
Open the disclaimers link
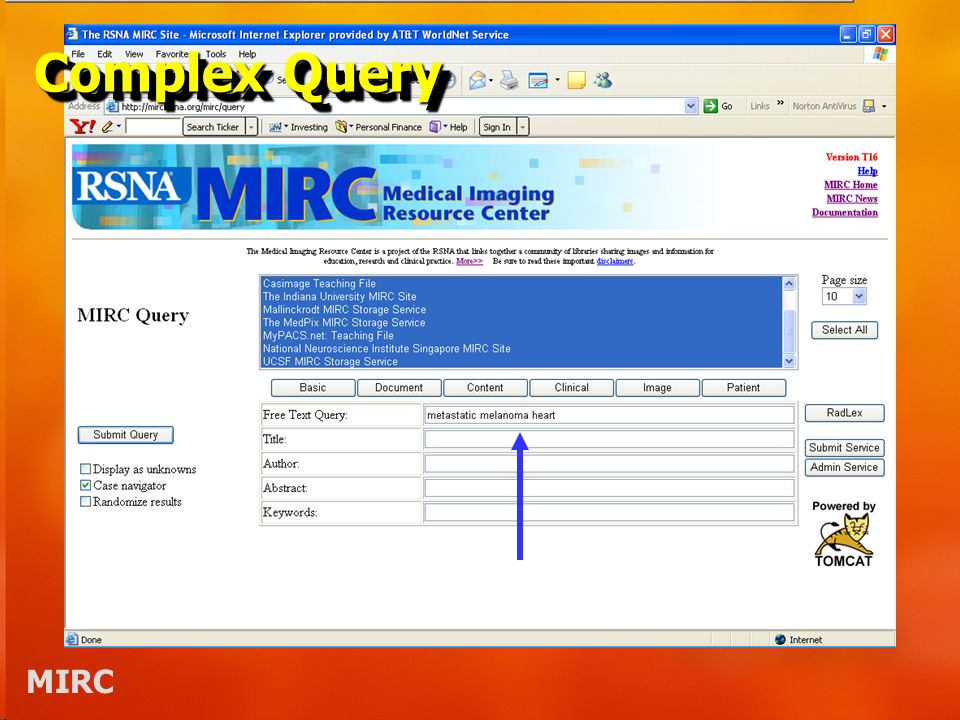point(615,261)
